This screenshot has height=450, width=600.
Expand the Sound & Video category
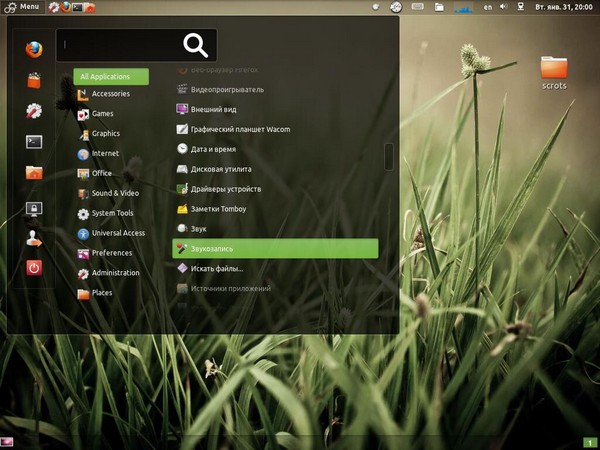tap(114, 193)
